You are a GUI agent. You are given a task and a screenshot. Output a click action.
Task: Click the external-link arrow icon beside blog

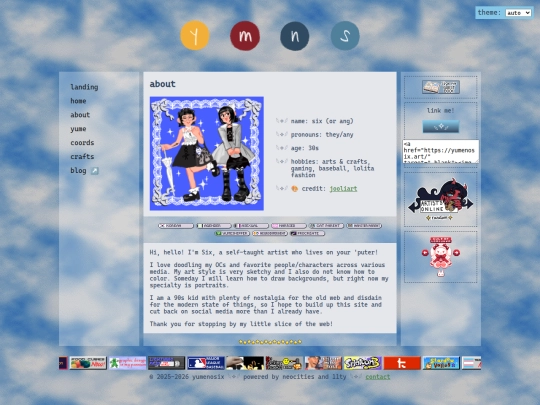click(95, 171)
